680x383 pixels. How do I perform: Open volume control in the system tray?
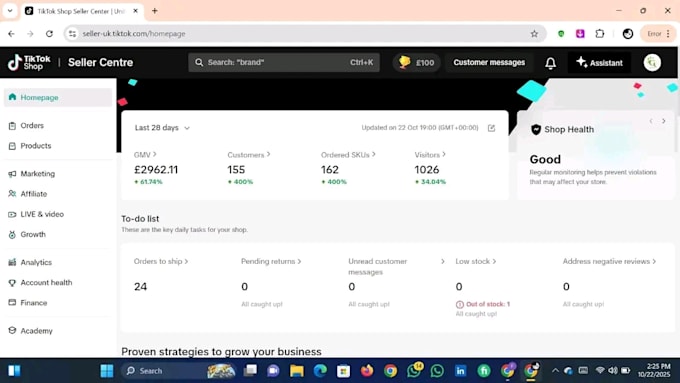tap(612, 370)
